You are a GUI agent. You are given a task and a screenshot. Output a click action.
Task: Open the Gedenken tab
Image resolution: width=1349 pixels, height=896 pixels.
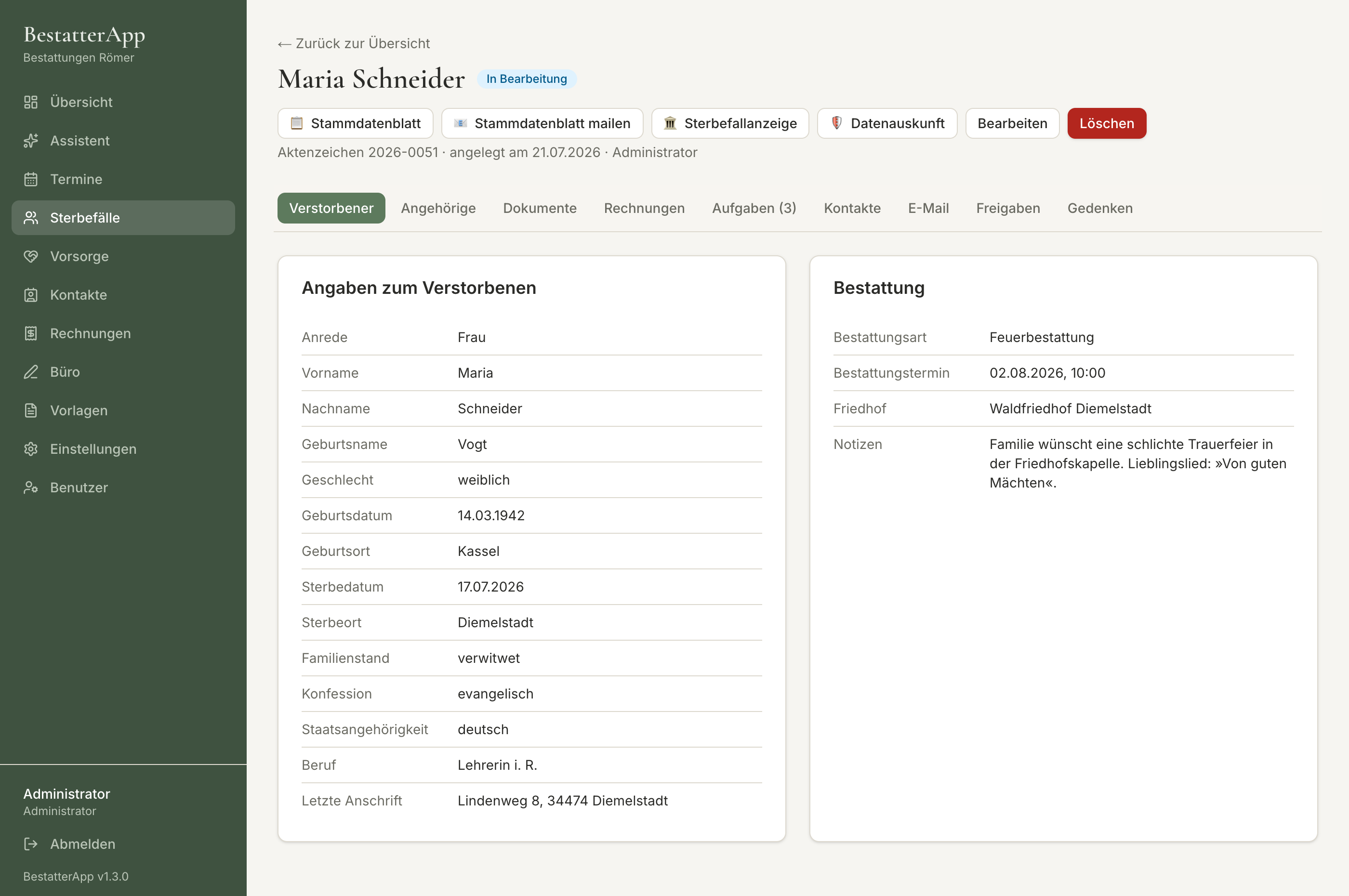(1100, 208)
